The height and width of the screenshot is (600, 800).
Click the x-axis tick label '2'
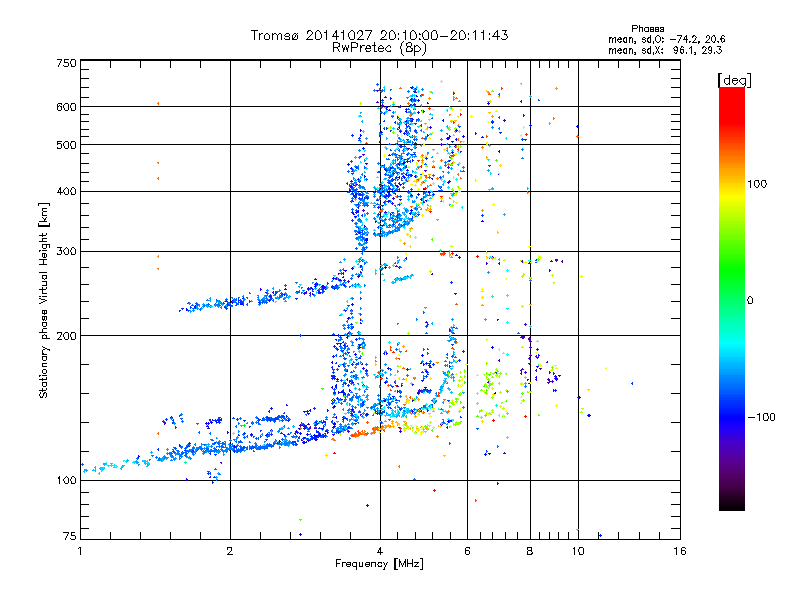pyautogui.click(x=230, y=551)
